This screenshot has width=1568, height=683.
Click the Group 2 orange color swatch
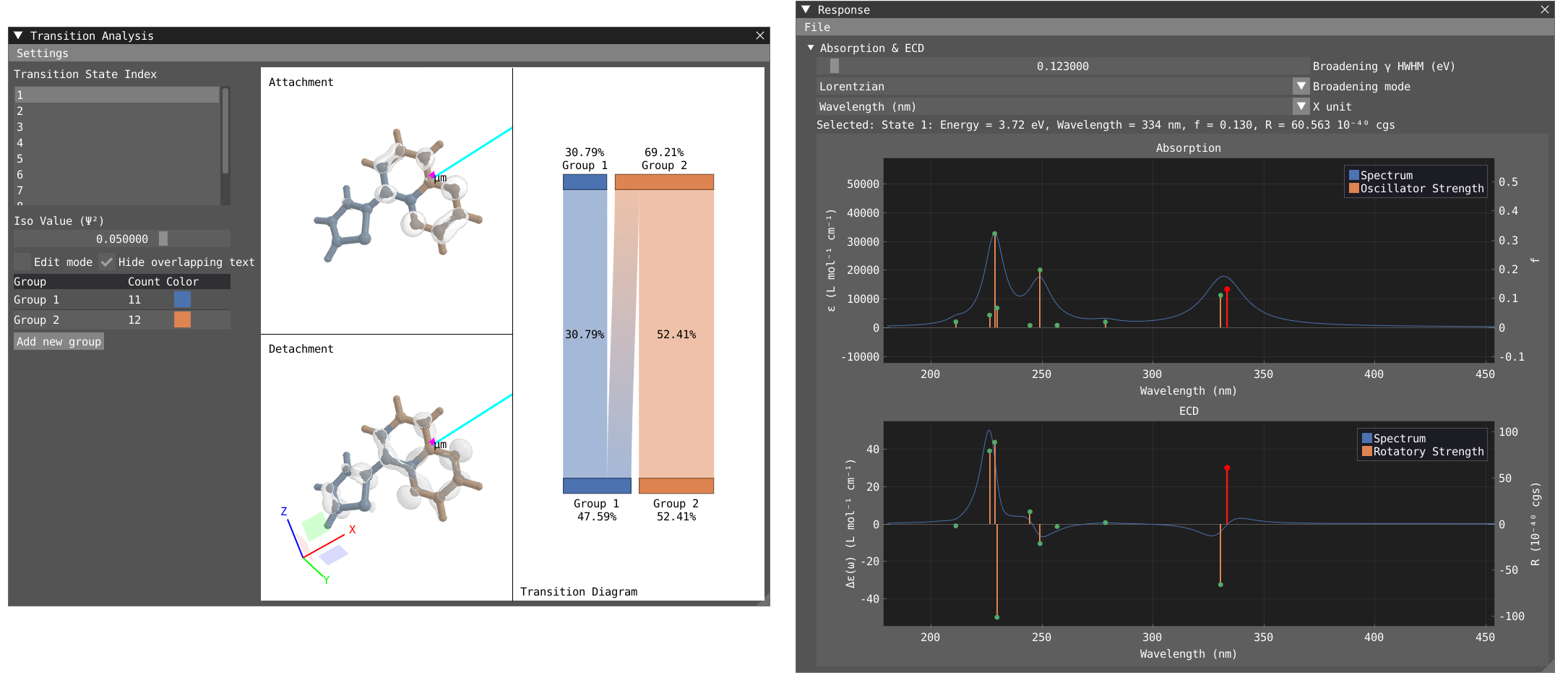182,319
